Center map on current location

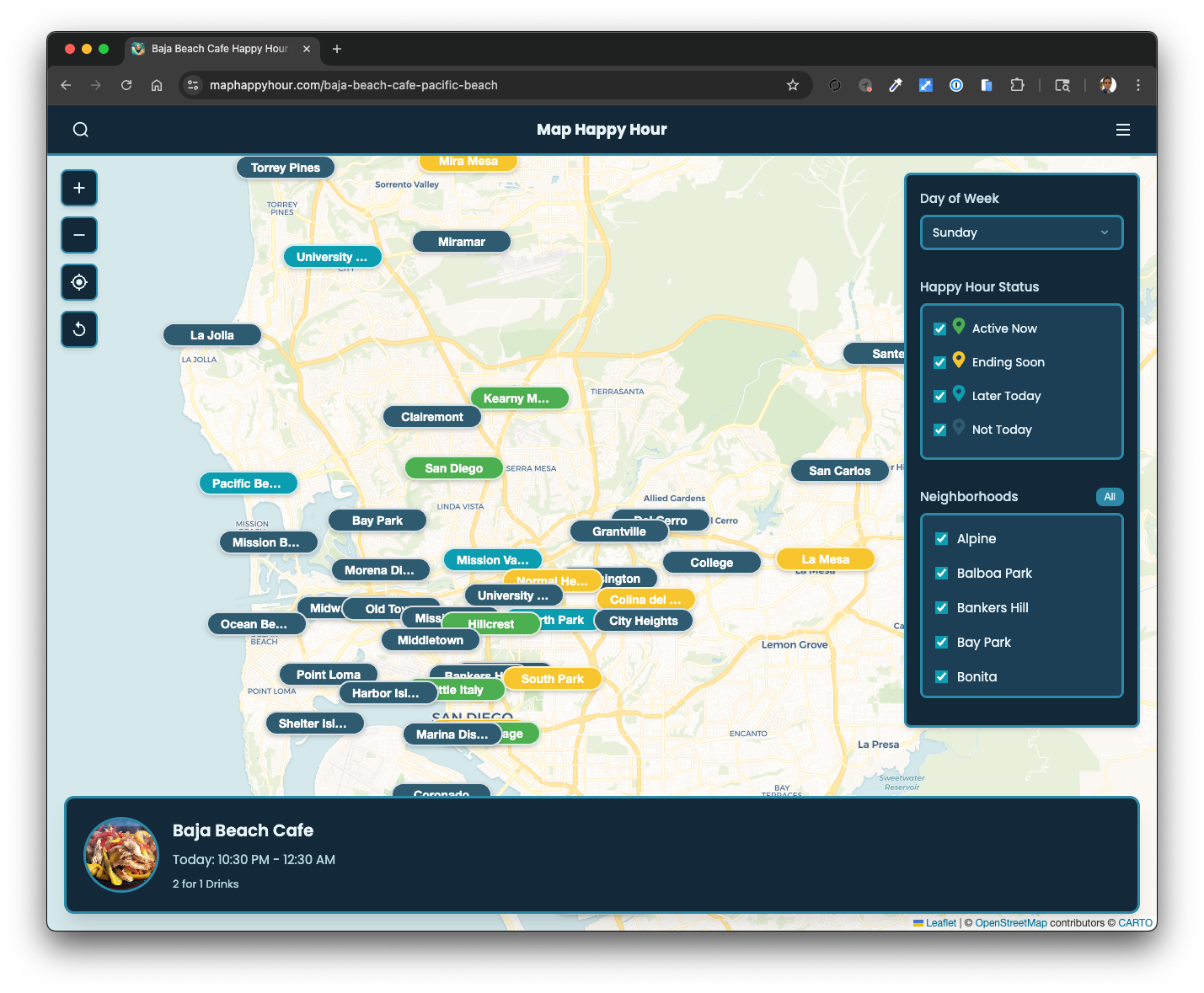point(78,281)
